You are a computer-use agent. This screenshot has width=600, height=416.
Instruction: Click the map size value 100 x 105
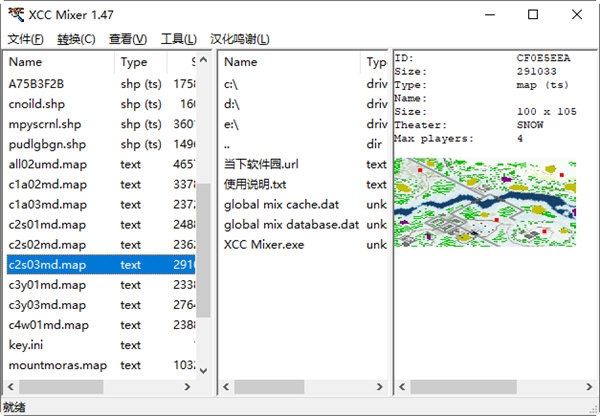click(546, 111)
